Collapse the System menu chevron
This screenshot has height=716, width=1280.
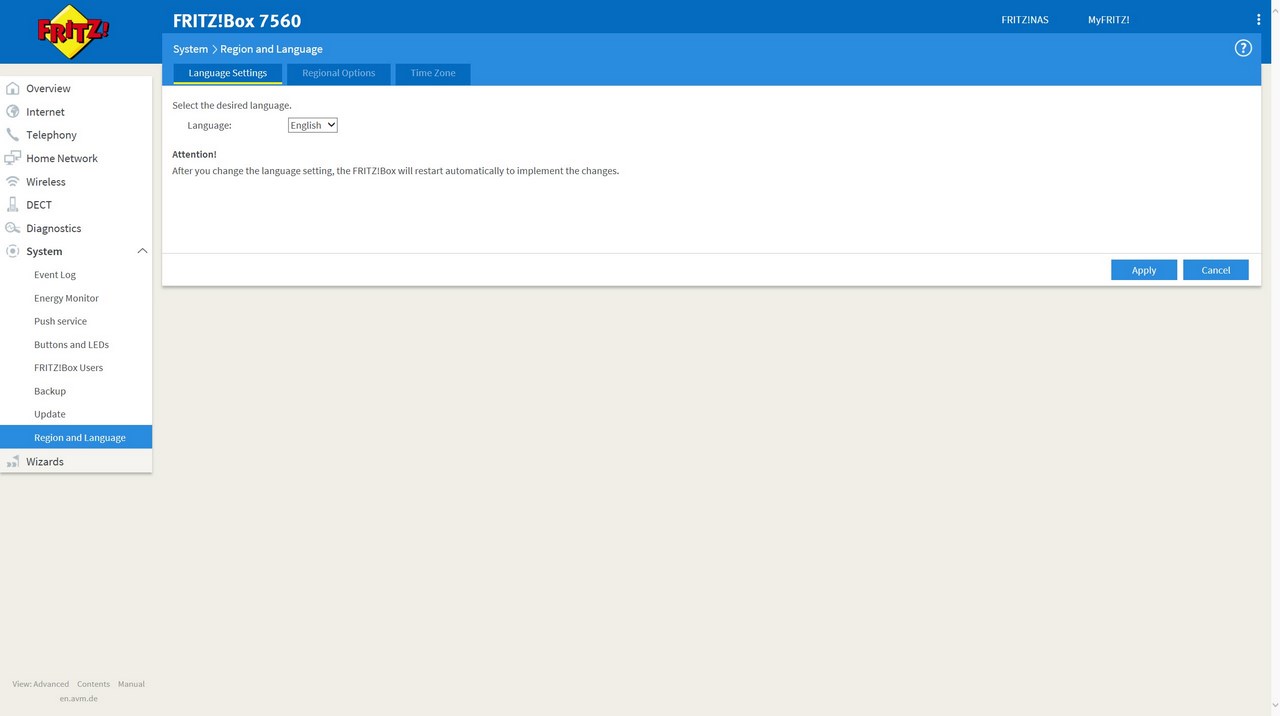(142, 251)
